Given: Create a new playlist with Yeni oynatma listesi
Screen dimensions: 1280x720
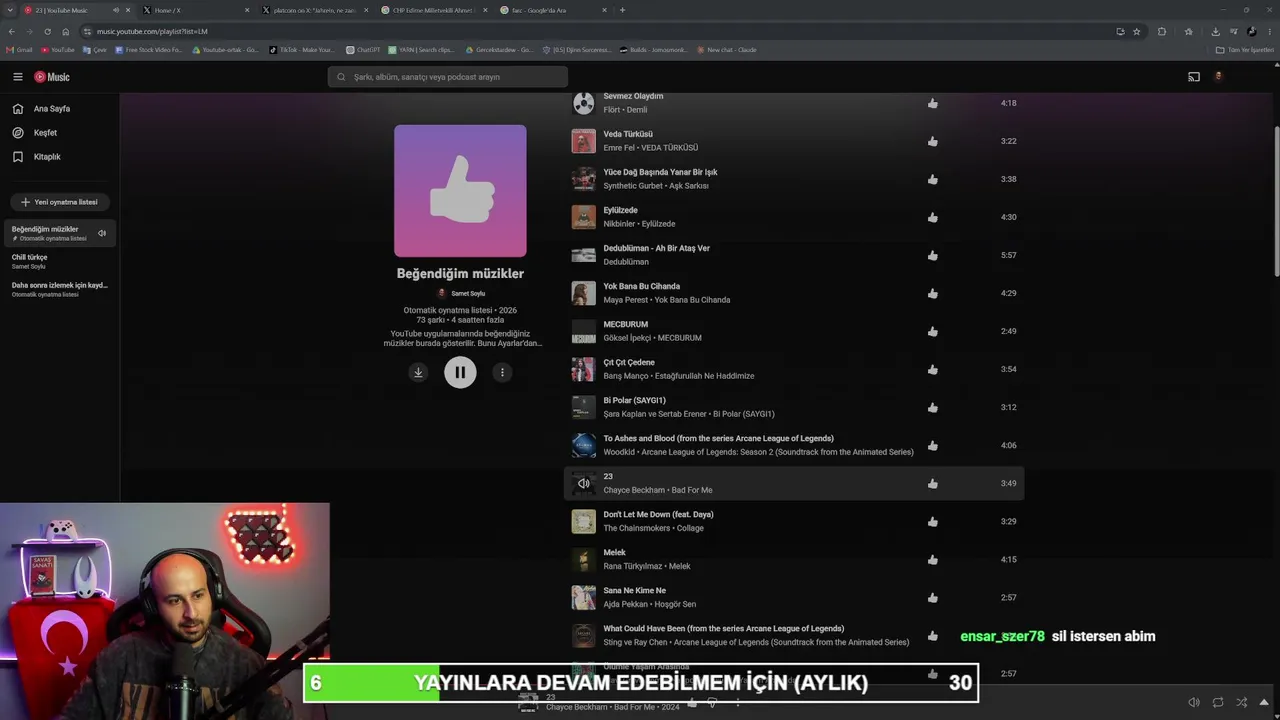Looking at the screenshot, I should coord(60,202).
